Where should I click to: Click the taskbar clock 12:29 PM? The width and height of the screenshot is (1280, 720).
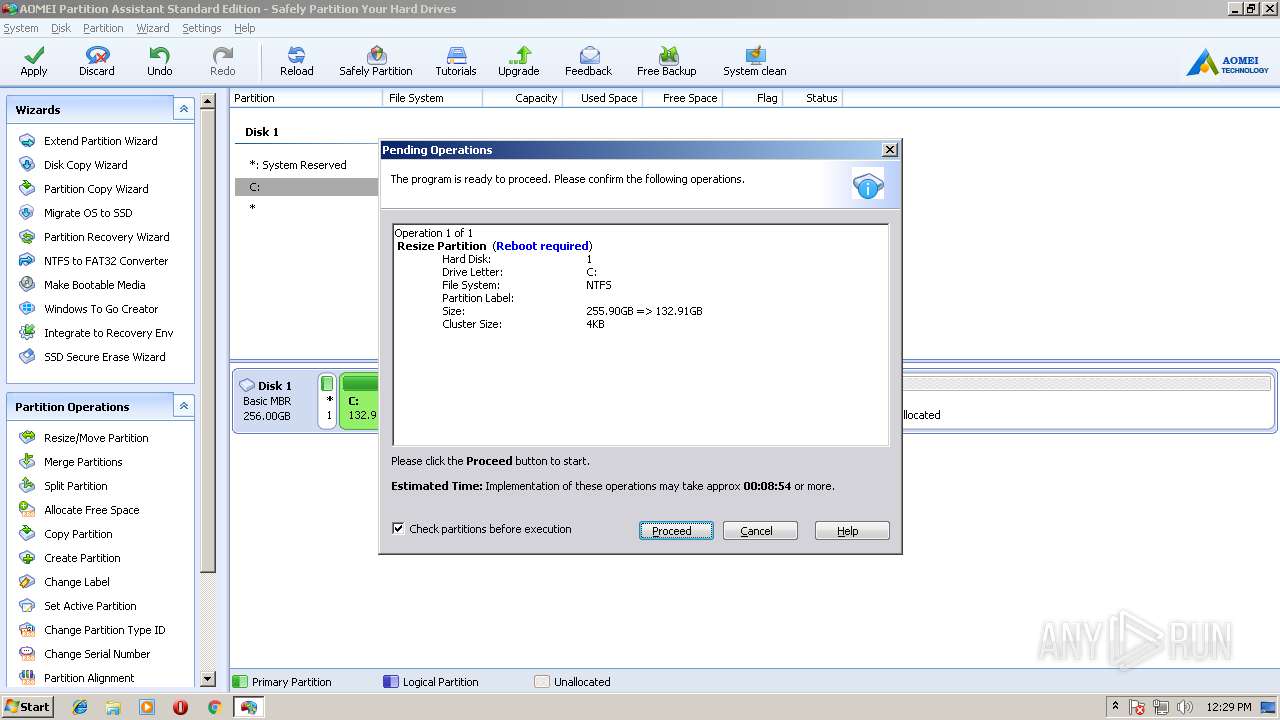click(x=1229, y=707)
